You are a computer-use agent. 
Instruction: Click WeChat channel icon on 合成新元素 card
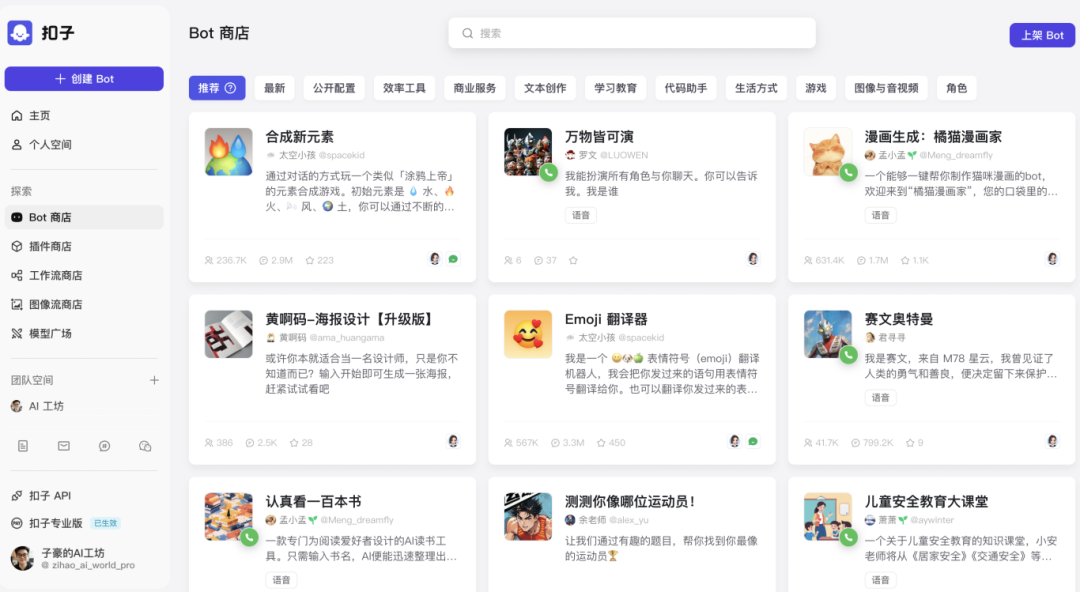[x=453, y=259]
